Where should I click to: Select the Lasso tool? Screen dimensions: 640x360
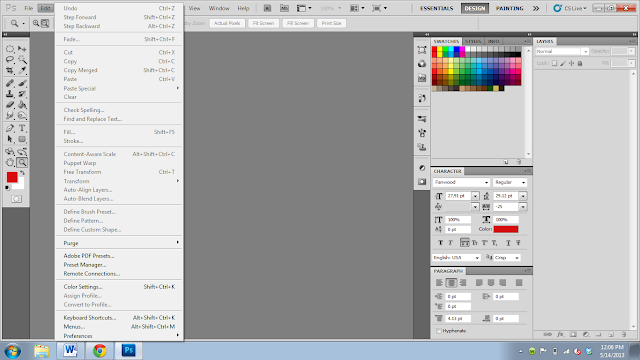10,60
